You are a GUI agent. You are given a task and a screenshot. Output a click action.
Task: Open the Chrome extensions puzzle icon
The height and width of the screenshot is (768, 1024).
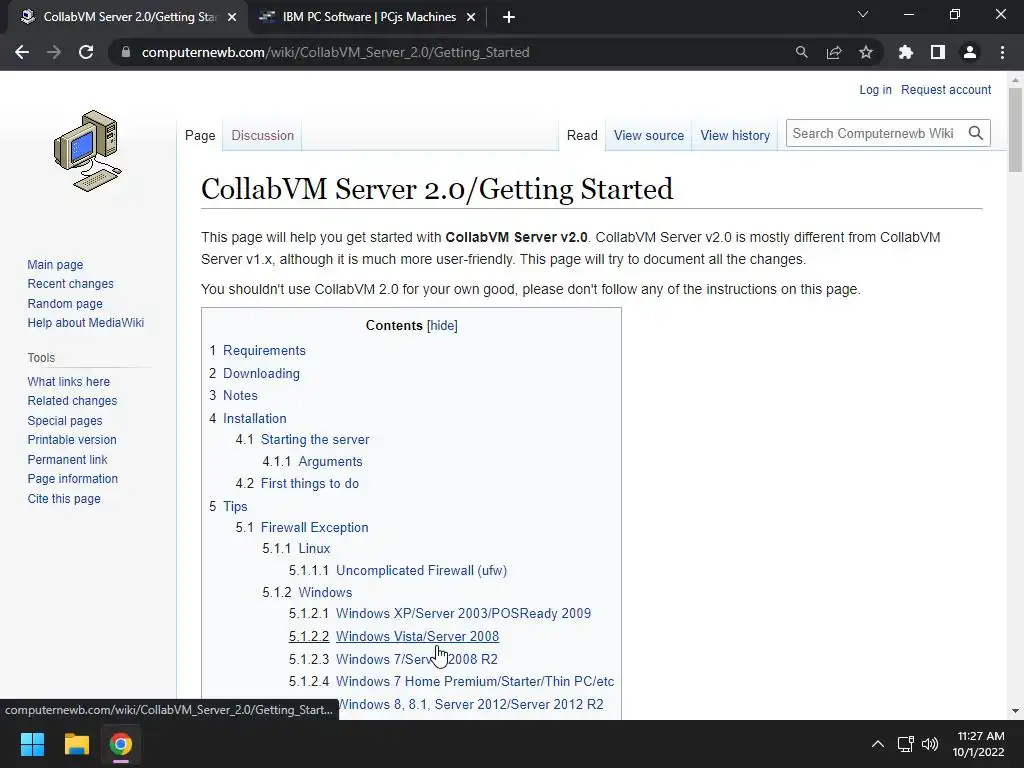(905, 52)
